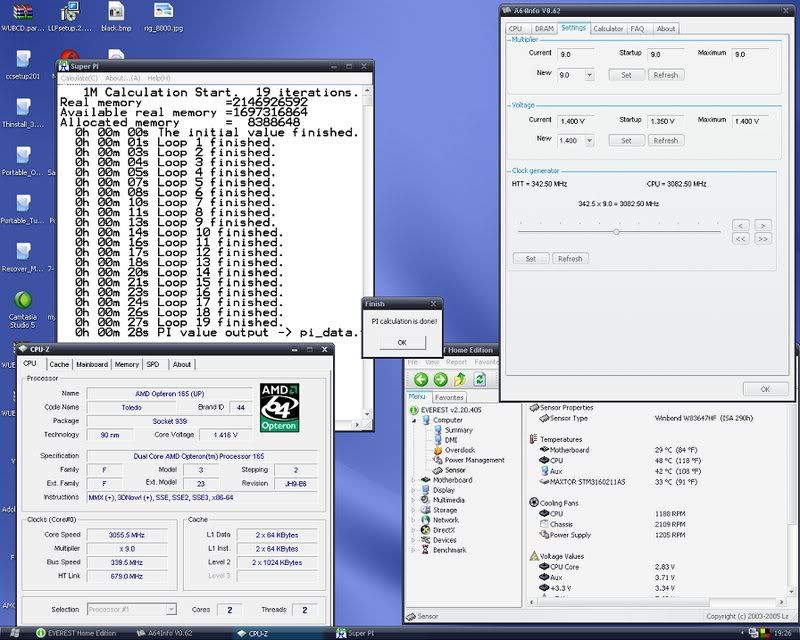Go back with EVEREST's green left arrow

click(420, 379)
